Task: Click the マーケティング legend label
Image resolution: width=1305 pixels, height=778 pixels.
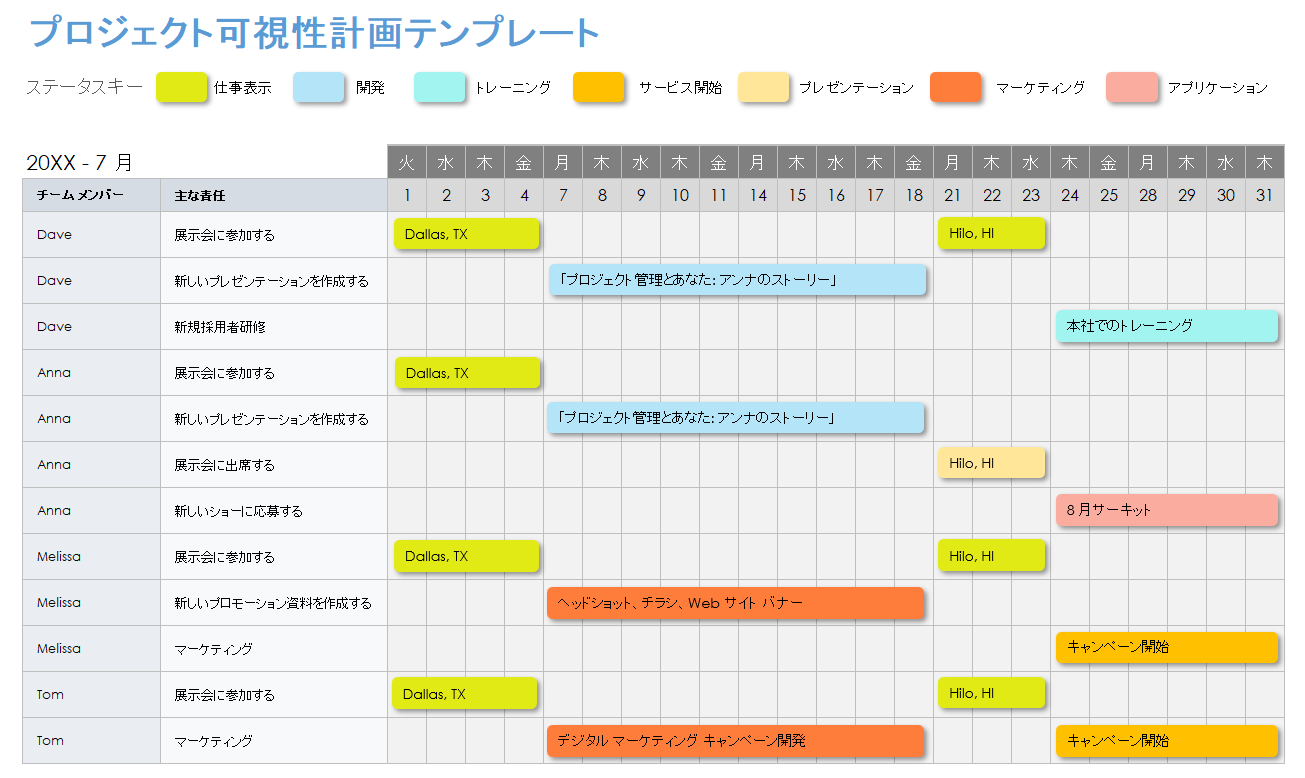Action: pos(1040,88)
